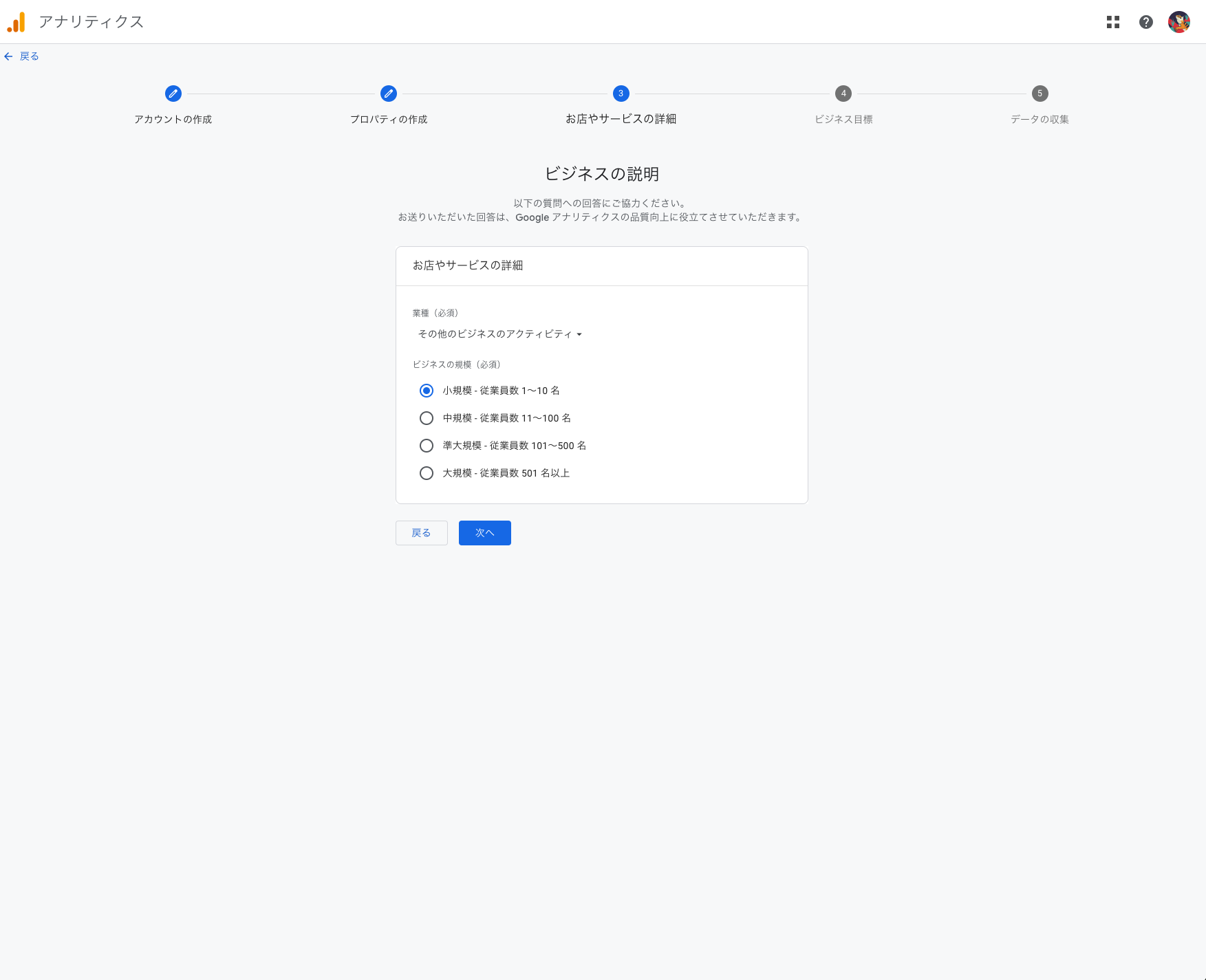1206x980 pixels.
Task: Open the Google apps grid icon
Action: (x=1112, y=22)
